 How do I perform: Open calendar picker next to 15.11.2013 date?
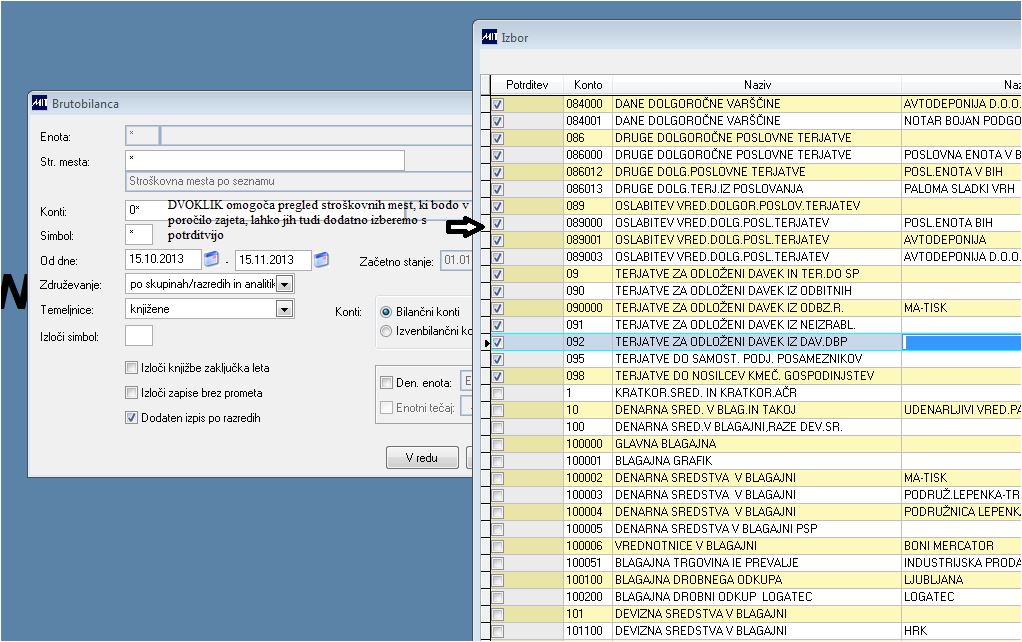(321, 259)
